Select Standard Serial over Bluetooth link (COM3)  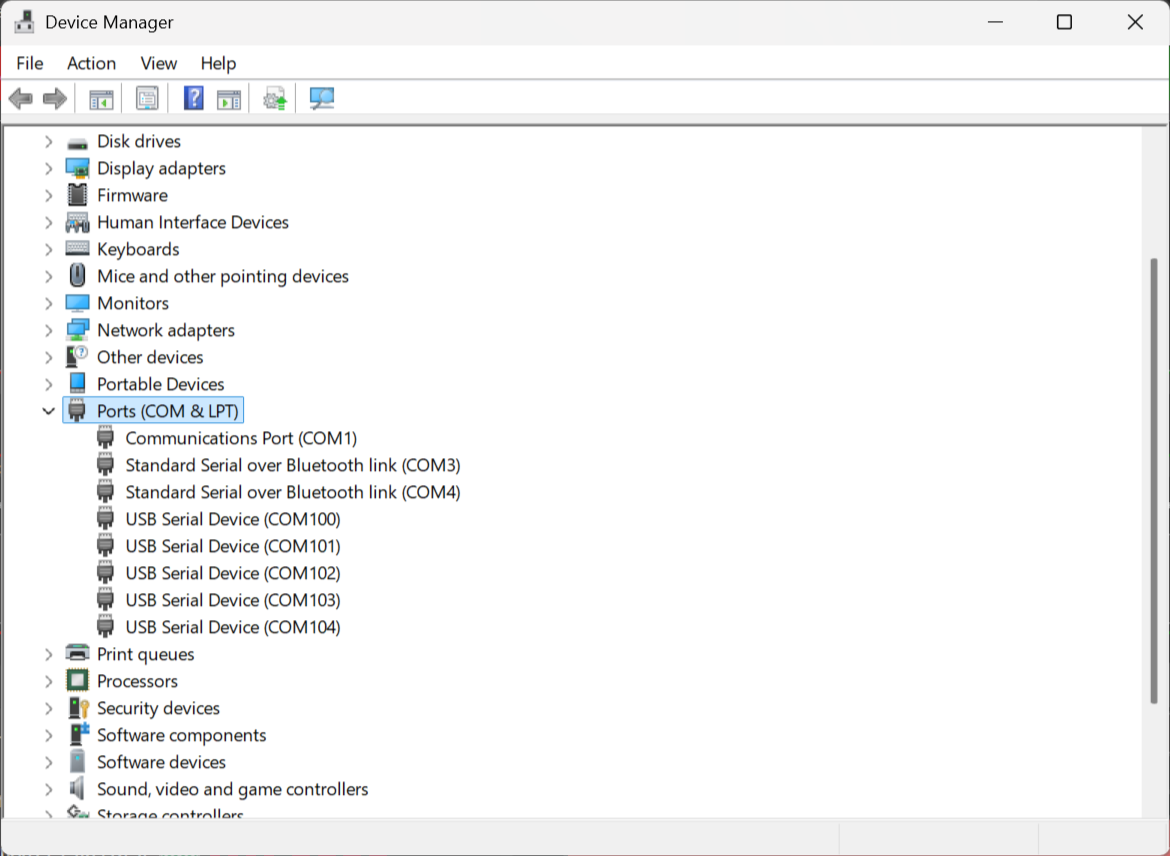(x=292, y=465)
